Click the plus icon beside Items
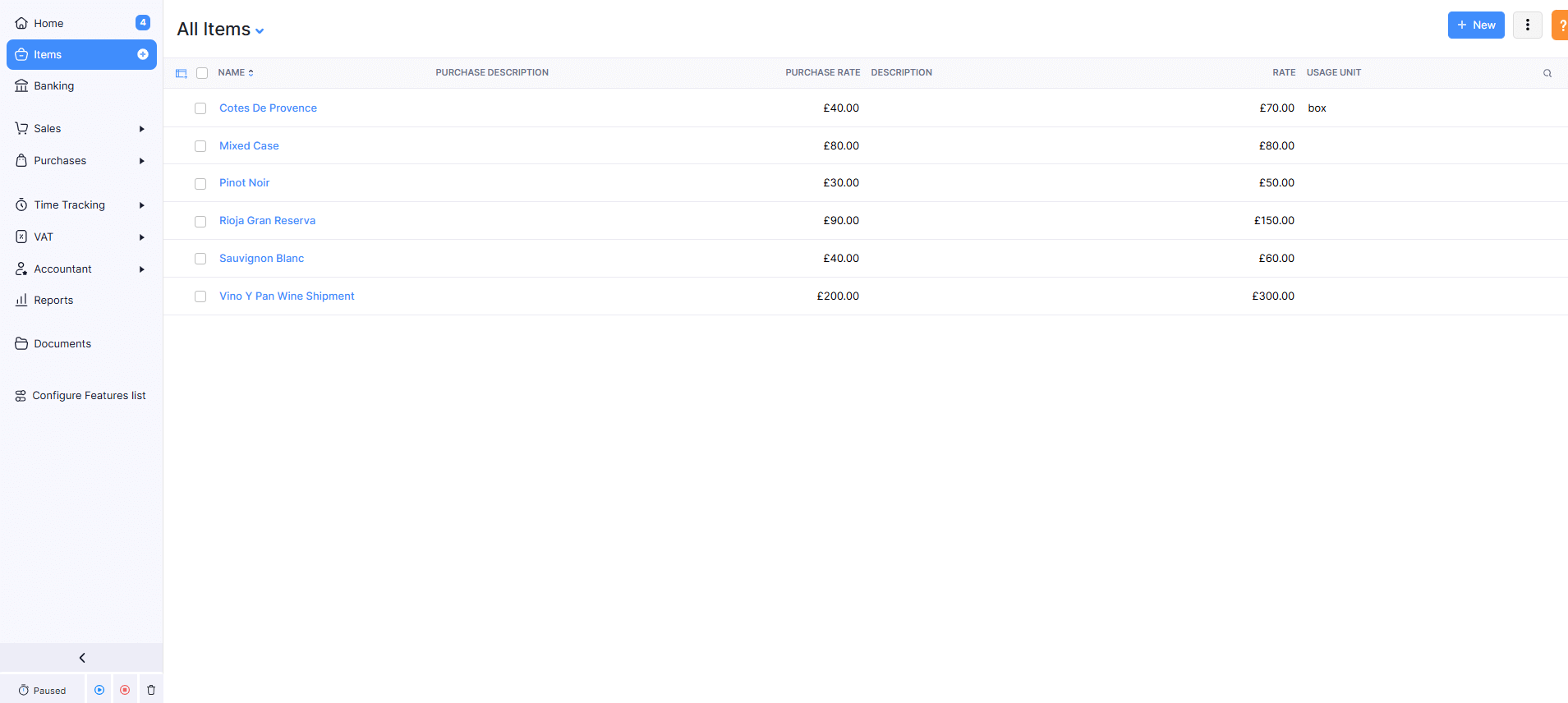This screenshot has height=703, width=1568. (143, 54)
